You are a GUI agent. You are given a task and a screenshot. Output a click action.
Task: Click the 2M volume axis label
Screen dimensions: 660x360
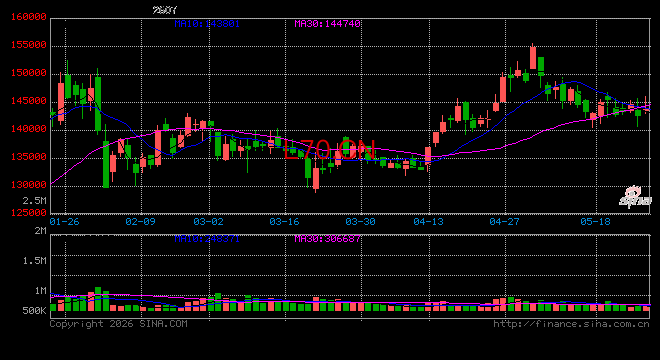tap(40, 231)
